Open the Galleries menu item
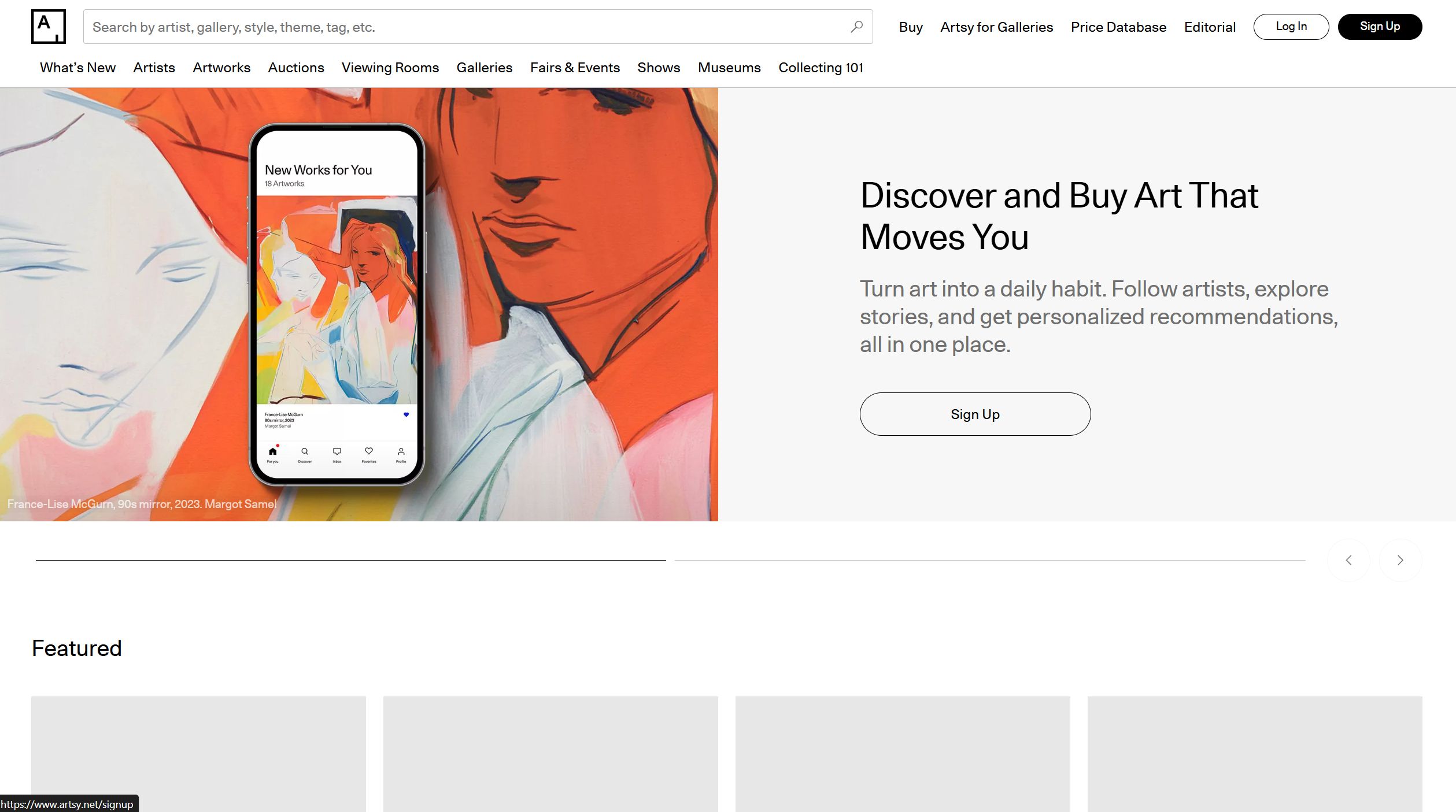 pyautogui.click(x=485, y=68)
